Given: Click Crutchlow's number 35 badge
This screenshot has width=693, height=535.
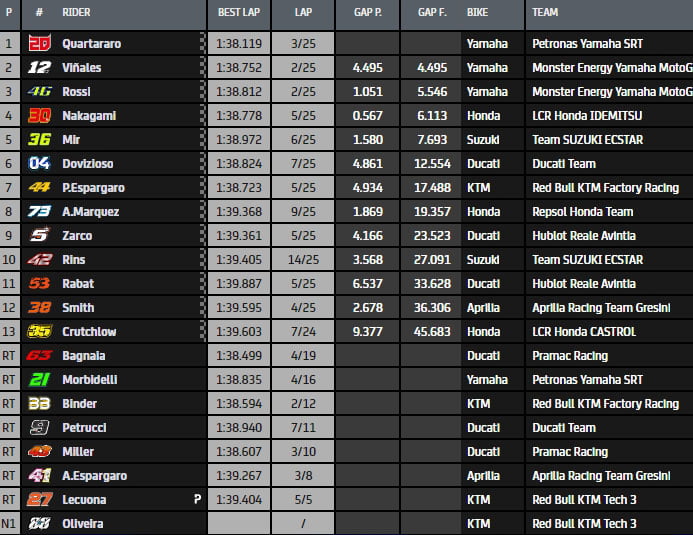Looking at the screenshot, I should (39, 331).
